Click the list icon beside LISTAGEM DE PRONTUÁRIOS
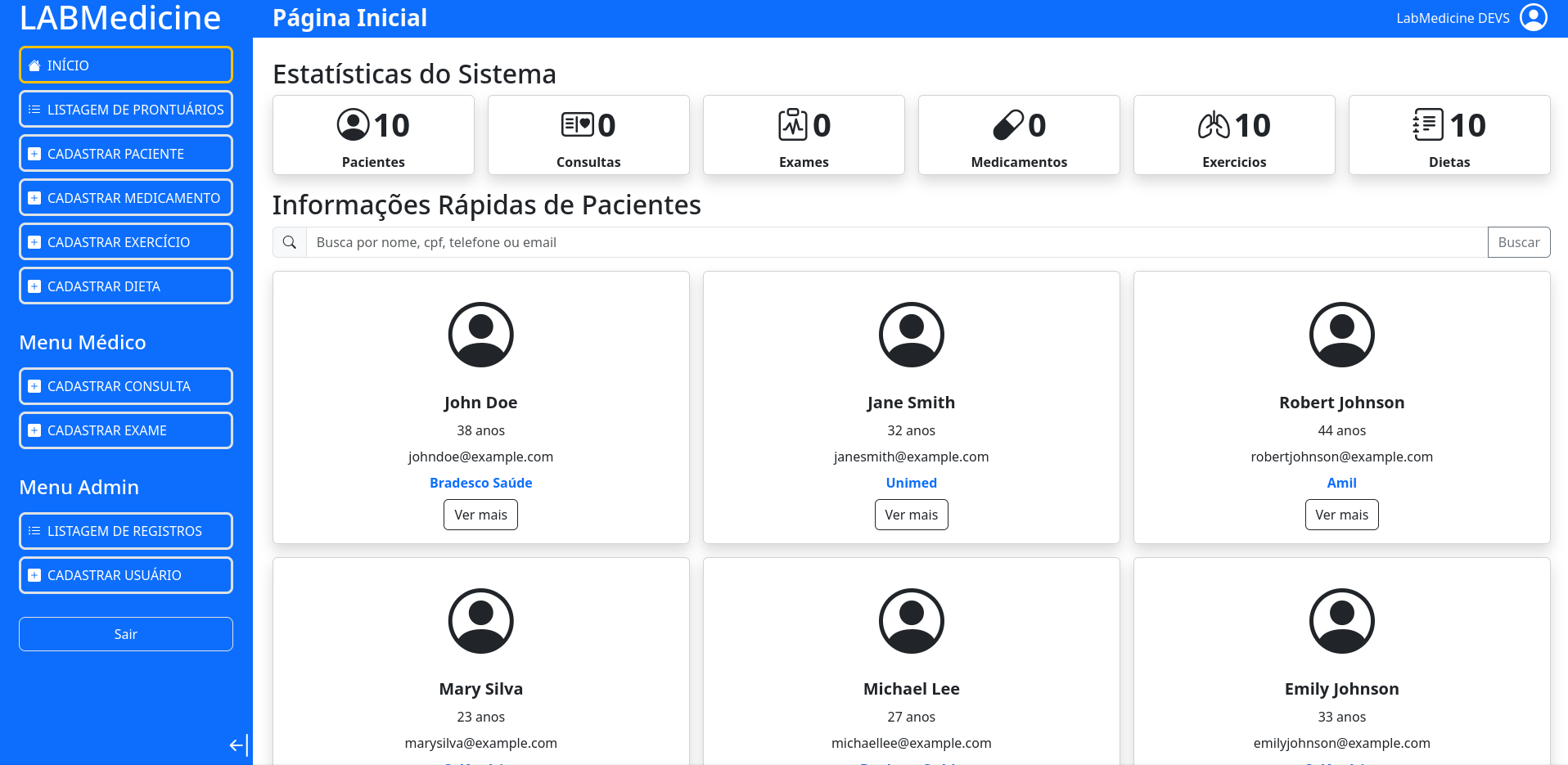This screenshot has width=1568, height=765. (34, 110)
